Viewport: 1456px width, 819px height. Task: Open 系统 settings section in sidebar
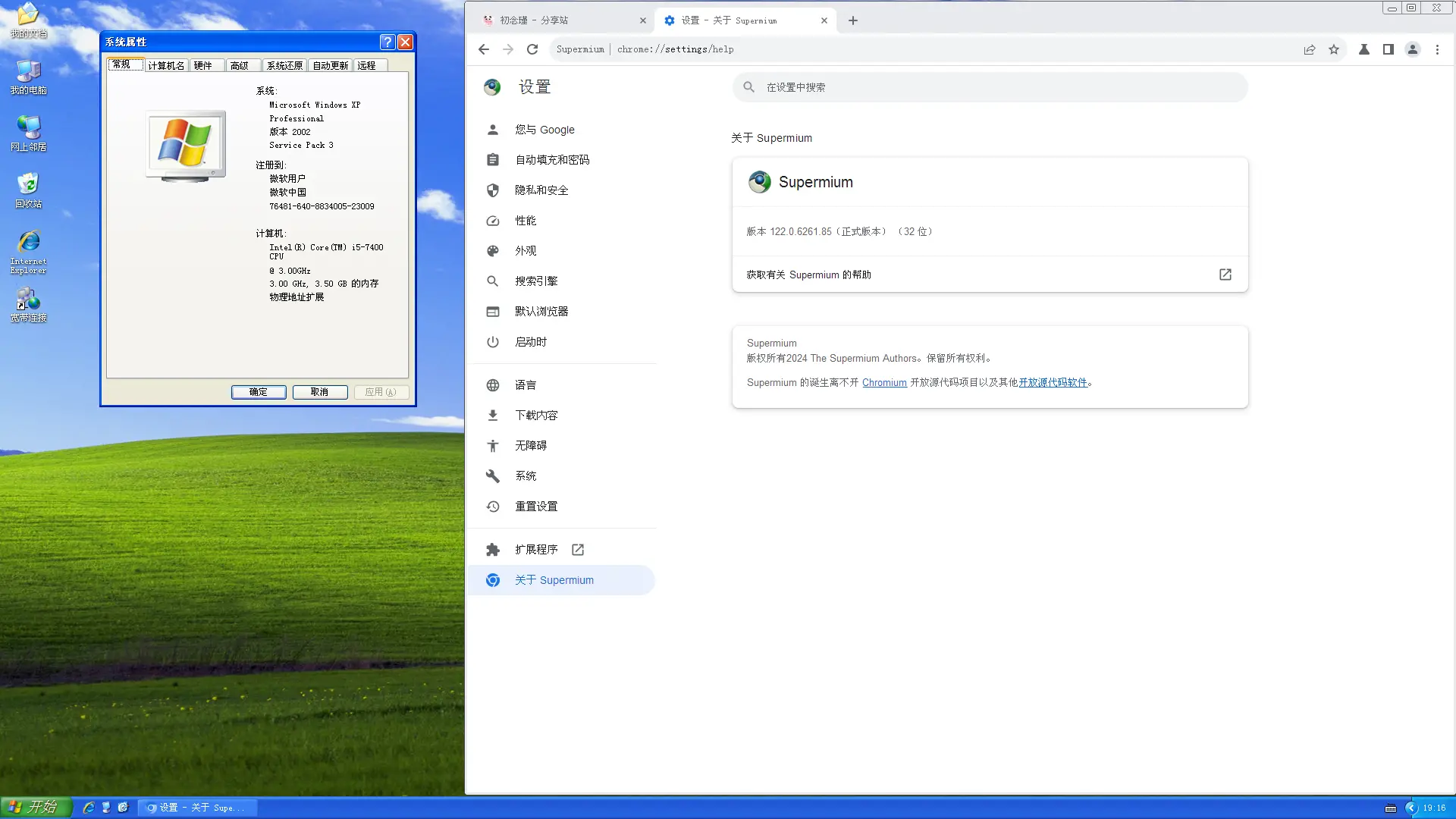point(561,476)
